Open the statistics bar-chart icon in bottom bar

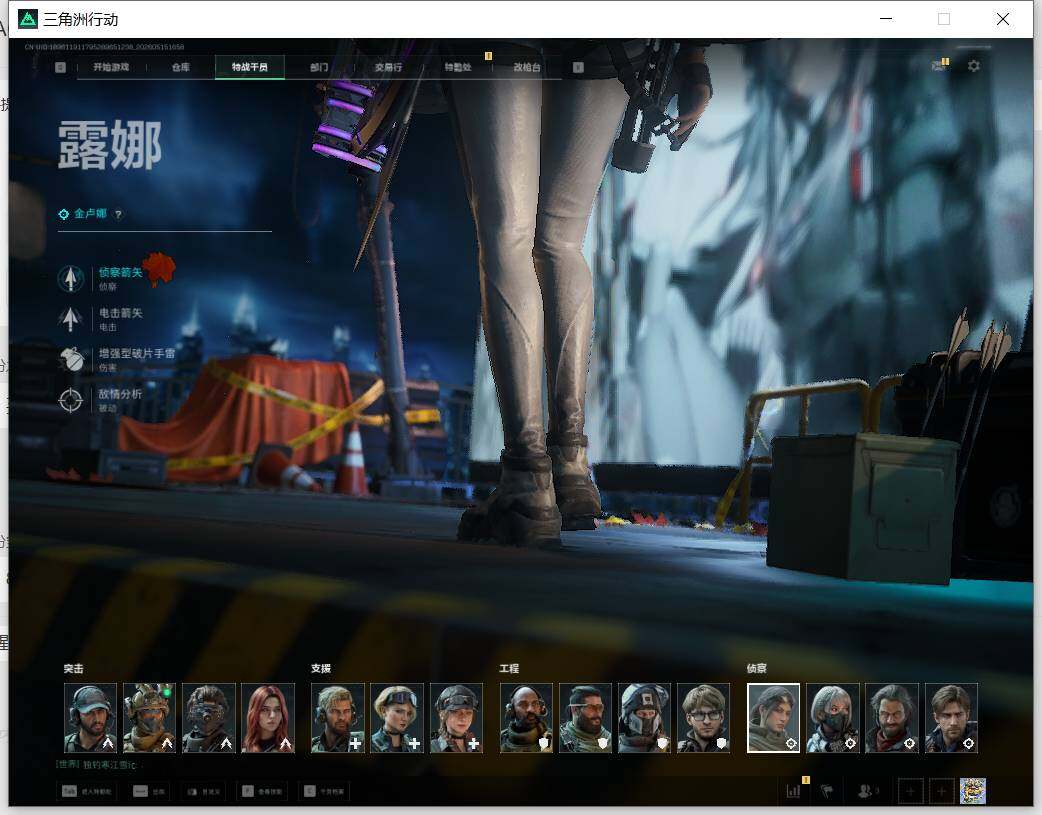[793, 790]
